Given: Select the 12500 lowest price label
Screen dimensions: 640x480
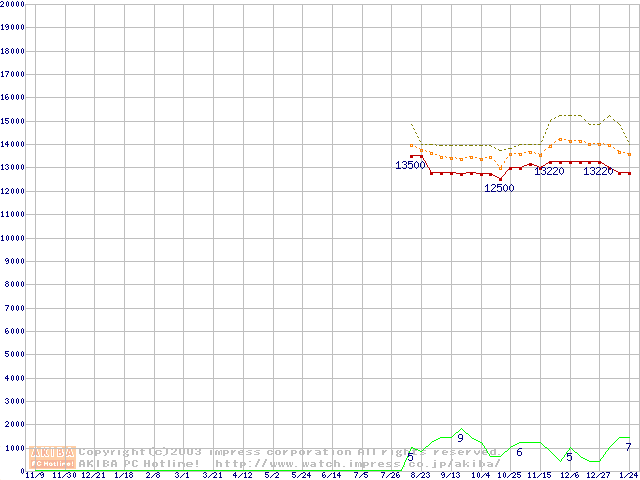Looking at the screenshot, I should tap(499, 188).
